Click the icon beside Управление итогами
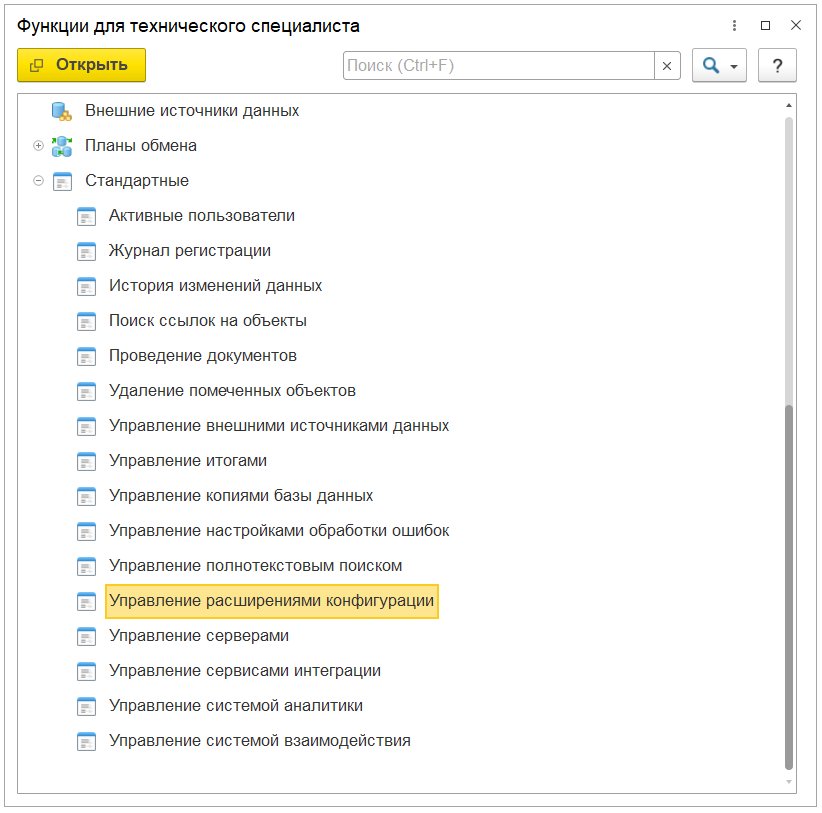Viewport: 822px width, 813px height. pyautogui.click(x=87, y=461)
